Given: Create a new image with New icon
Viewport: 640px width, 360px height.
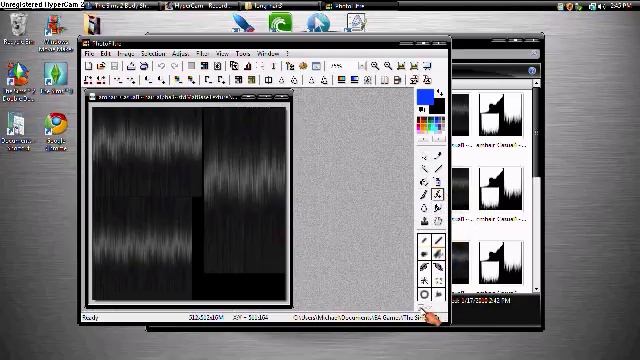Looking at the screenshot, I should click(x=89, y=66).
